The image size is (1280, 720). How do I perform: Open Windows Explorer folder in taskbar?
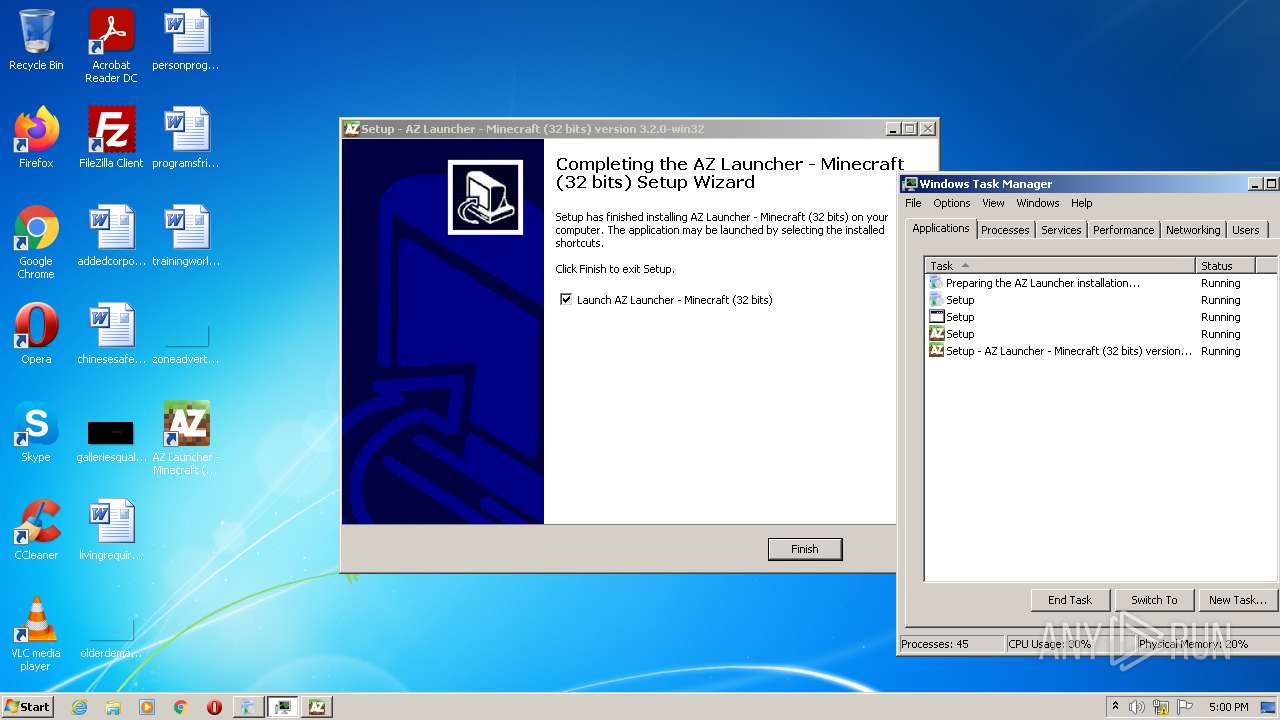tap(113, 707)
